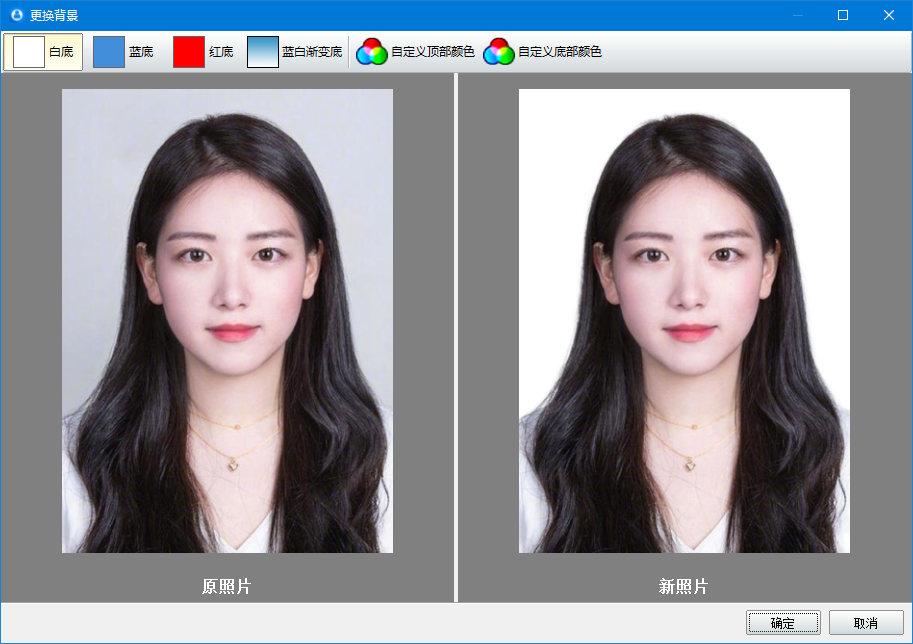Select the 白底 white background option

coord(43,52)
